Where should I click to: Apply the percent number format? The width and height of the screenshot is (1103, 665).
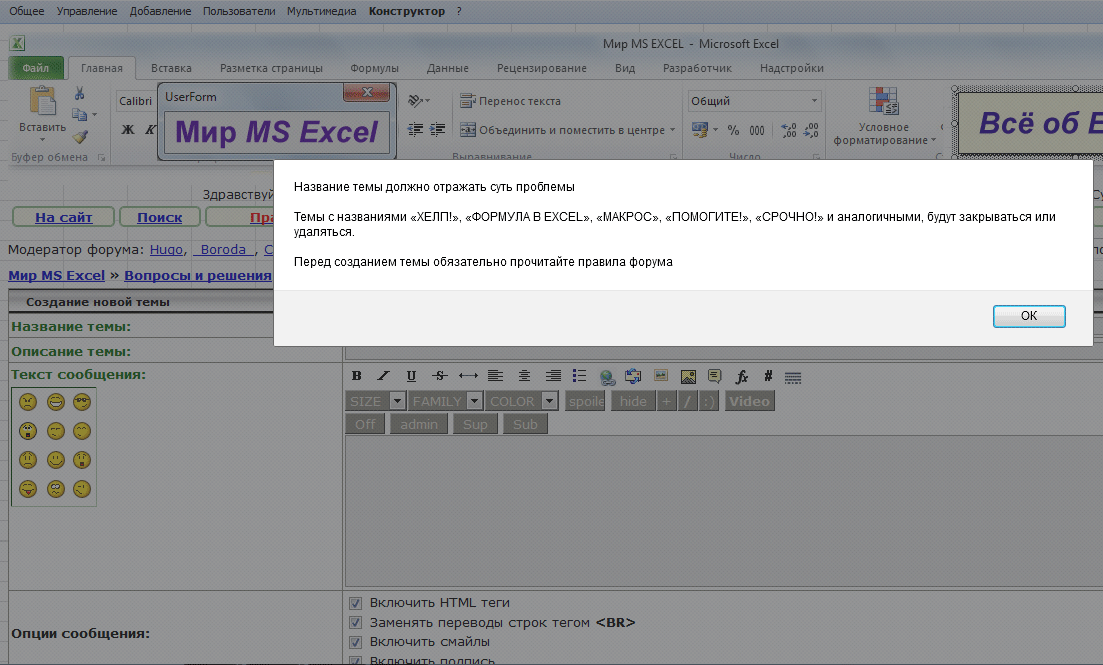coord(733,130)
